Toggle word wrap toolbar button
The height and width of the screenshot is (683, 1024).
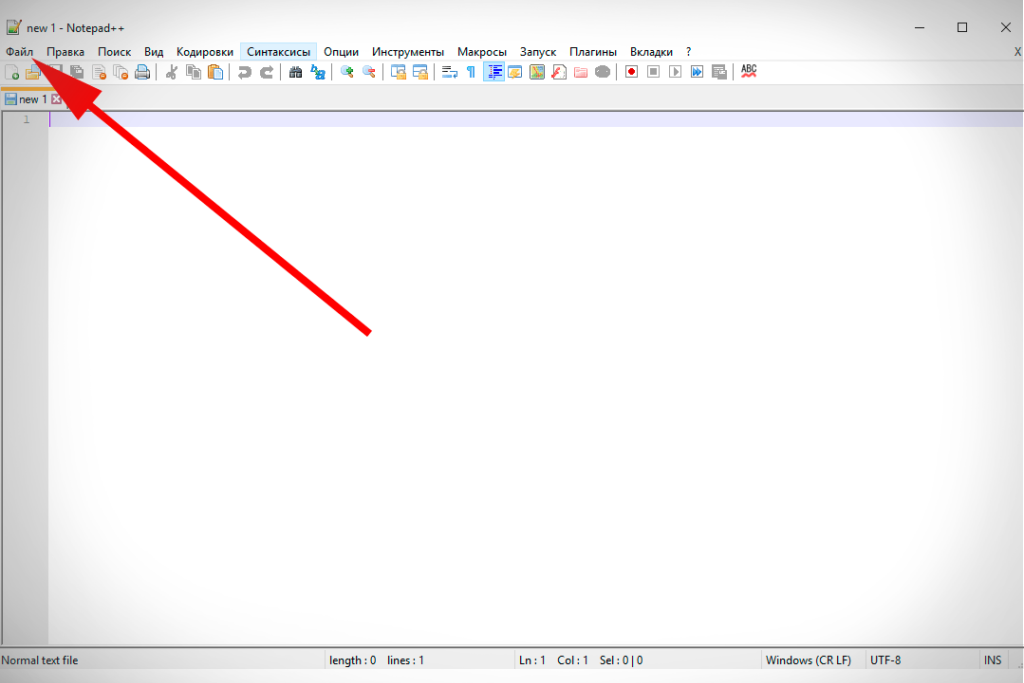click(x=449, y=72)
